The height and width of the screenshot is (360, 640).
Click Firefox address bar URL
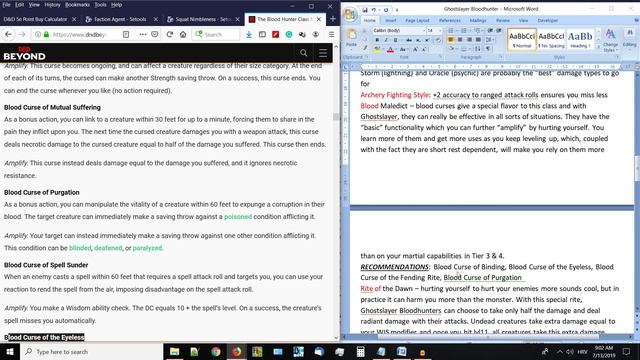(x=80, y=35)
